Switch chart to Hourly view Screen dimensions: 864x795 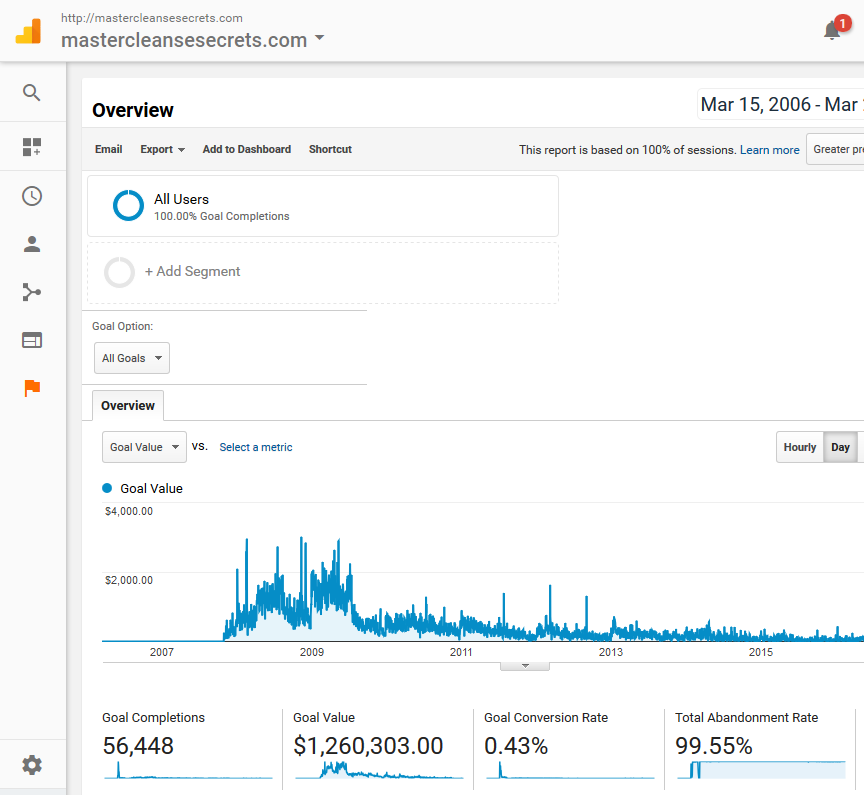coord(800,447)
